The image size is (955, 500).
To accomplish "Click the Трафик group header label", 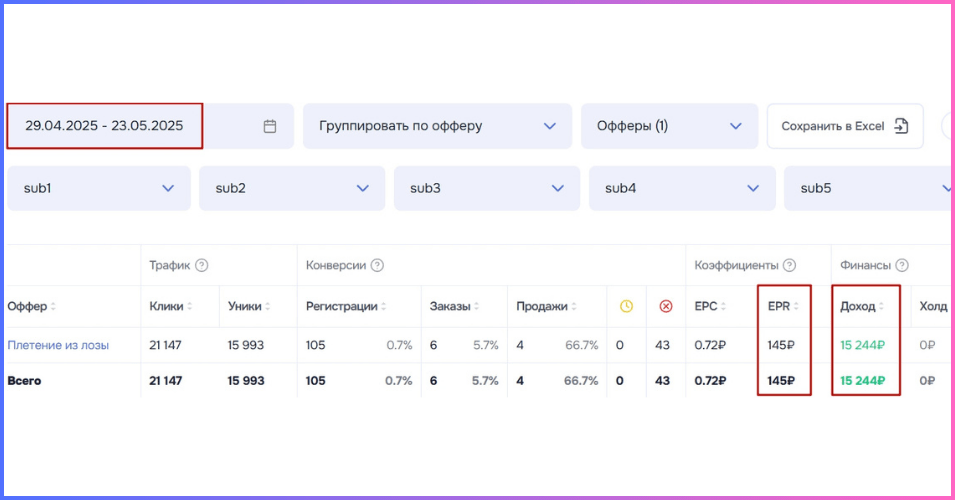I will pyautogui.click(x=170, y=265).
